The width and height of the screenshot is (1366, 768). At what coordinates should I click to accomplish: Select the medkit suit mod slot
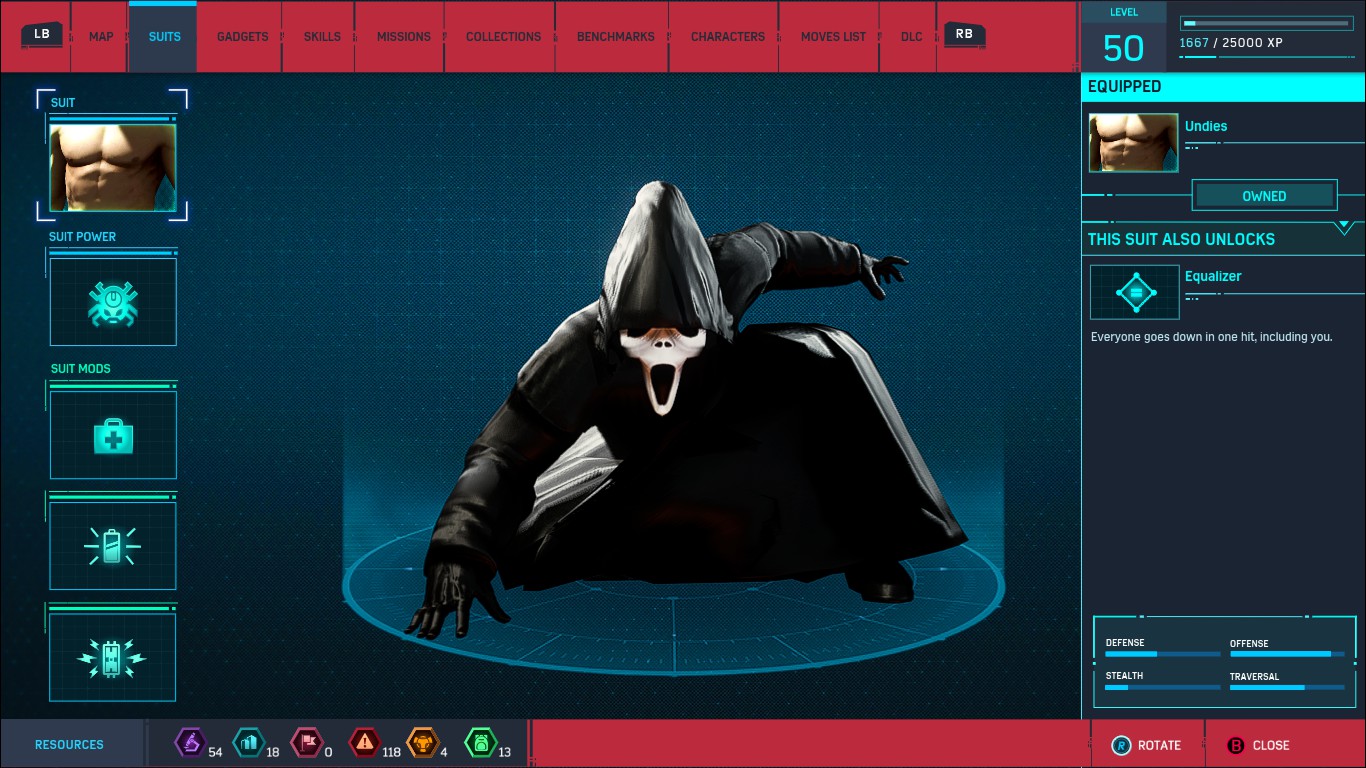pyautogui.click(x=113, y=436)
